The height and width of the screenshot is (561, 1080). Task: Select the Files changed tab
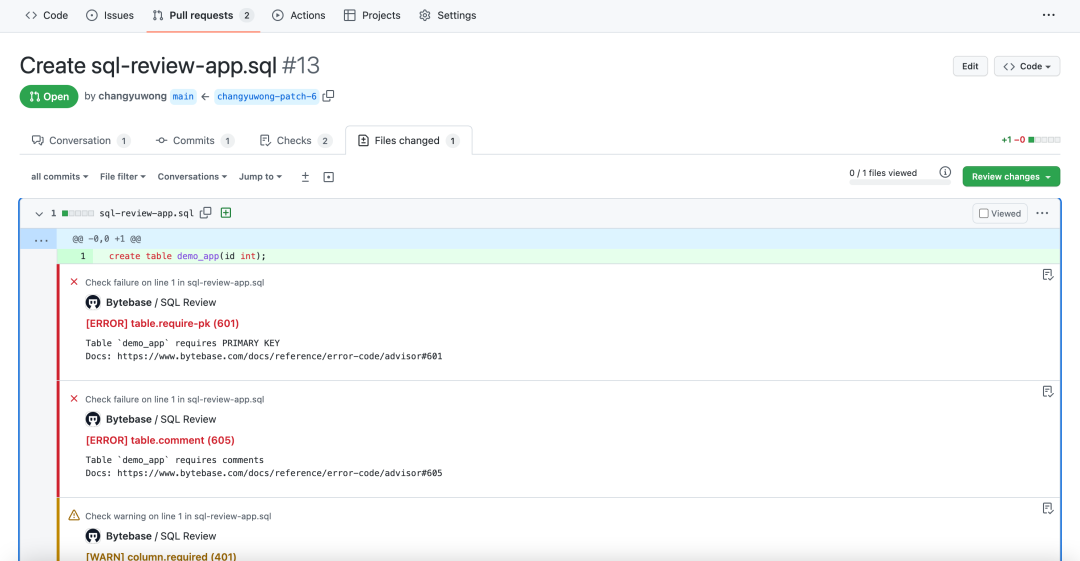pos(408,141)
